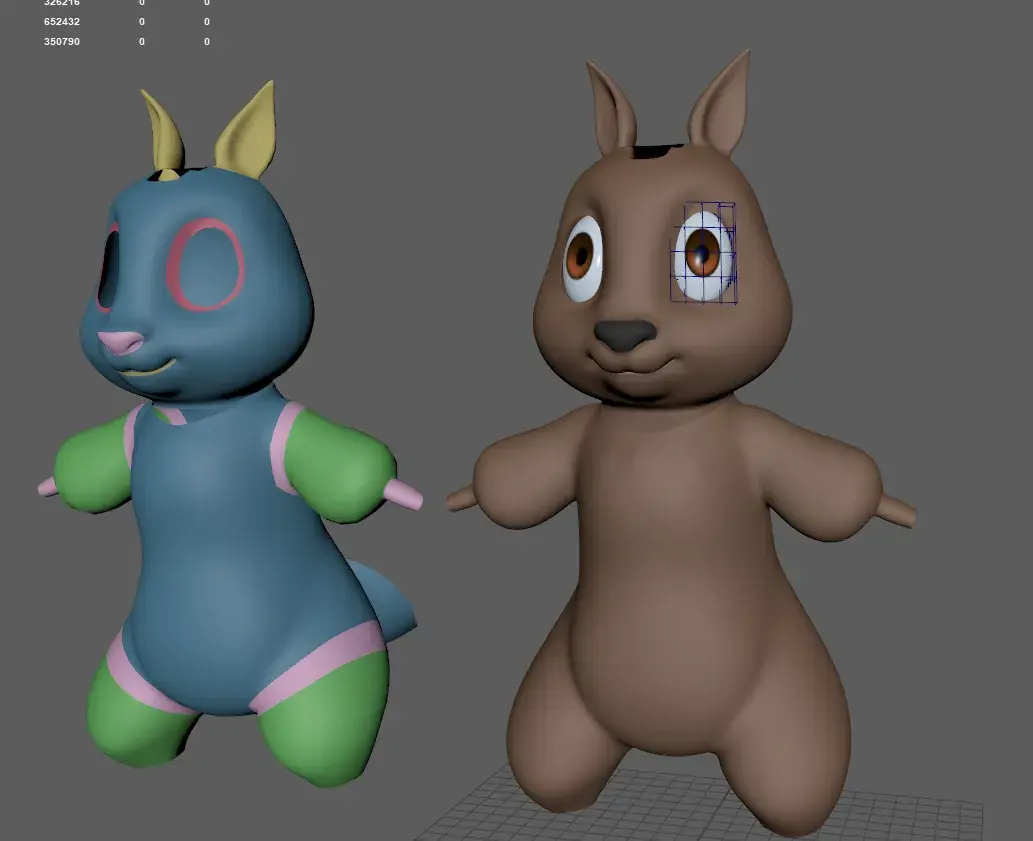Click the 652432 poly count readout
Viewport: 1033px width, 841px height.
pyautogui.click(x=62, y=22)
